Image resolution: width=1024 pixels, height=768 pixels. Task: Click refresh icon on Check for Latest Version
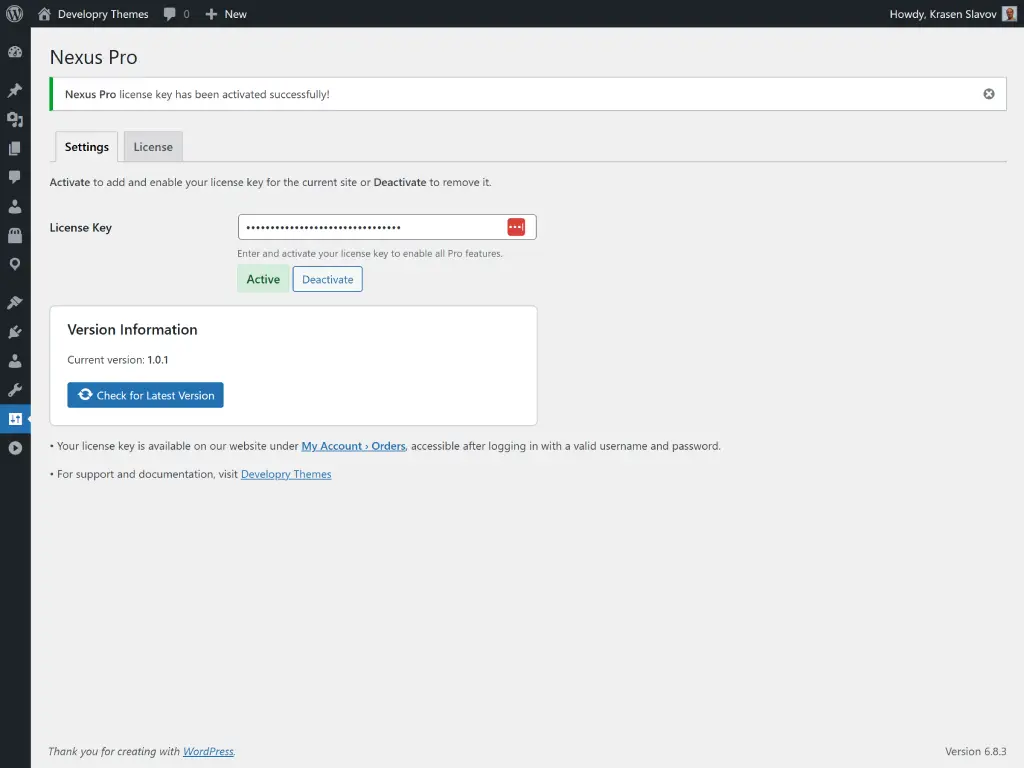pos(85,394)
